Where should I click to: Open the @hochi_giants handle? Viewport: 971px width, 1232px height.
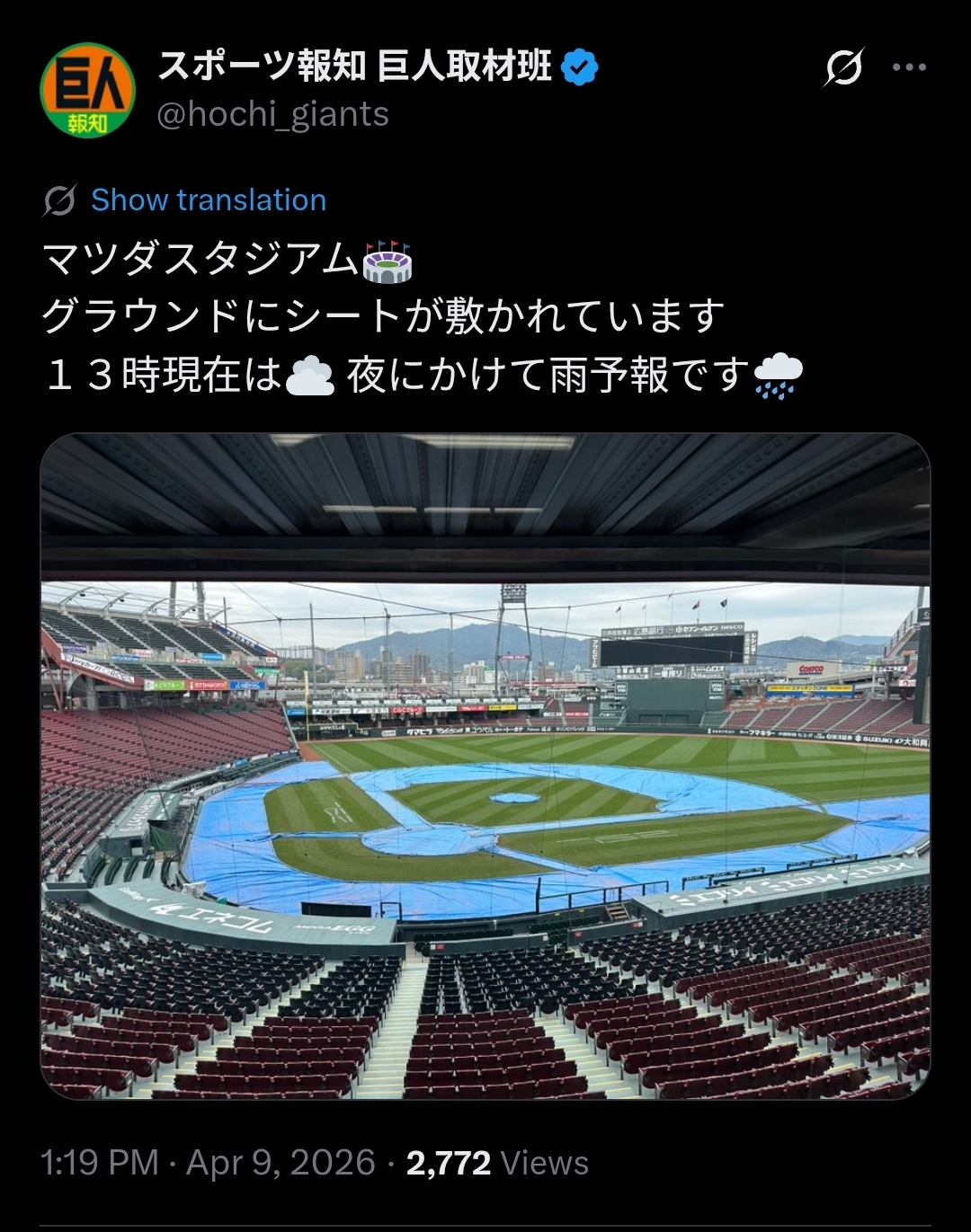click(x=273, y=114)
